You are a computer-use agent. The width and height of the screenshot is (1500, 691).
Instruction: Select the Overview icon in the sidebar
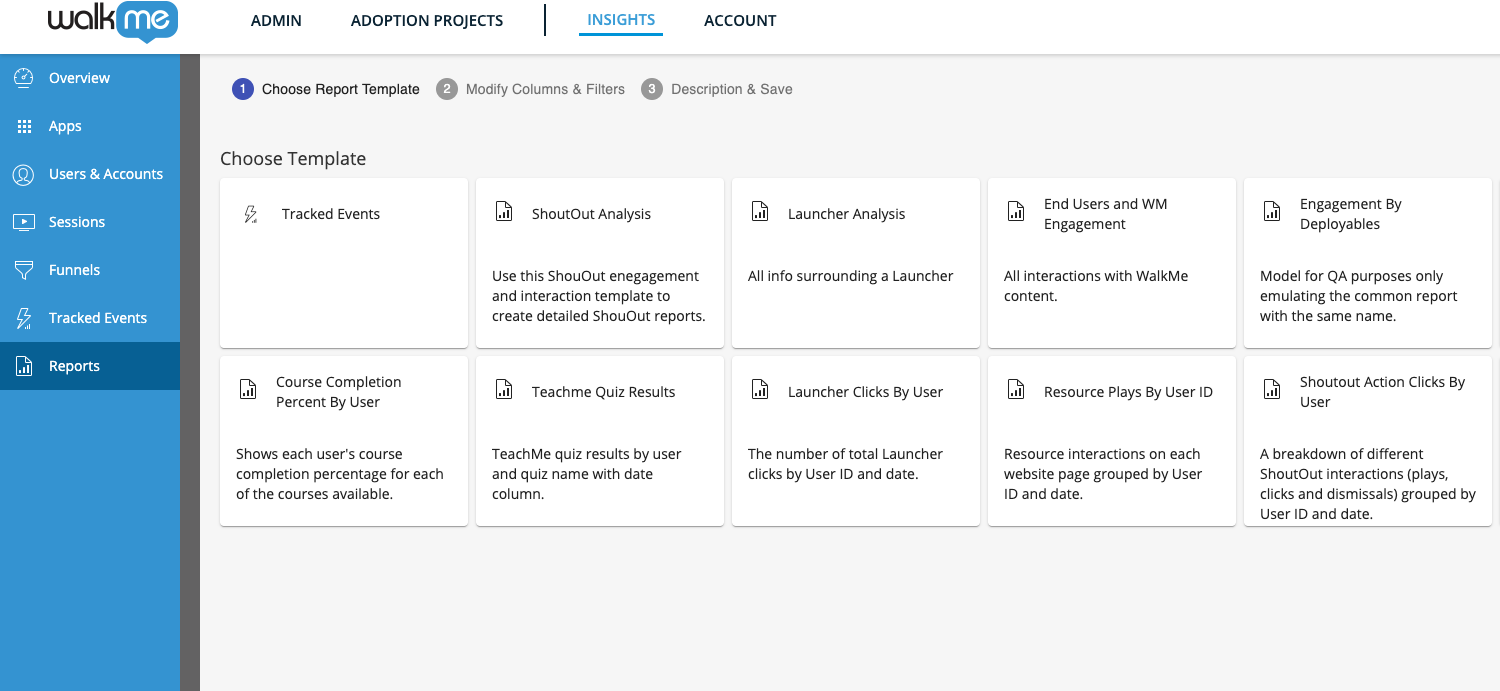pyautogui.click(x=22, y=77)
